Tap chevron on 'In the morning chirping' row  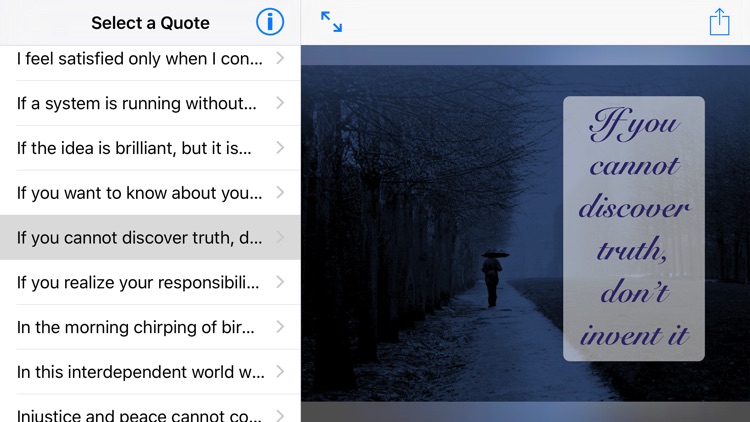tap(280, 327)
